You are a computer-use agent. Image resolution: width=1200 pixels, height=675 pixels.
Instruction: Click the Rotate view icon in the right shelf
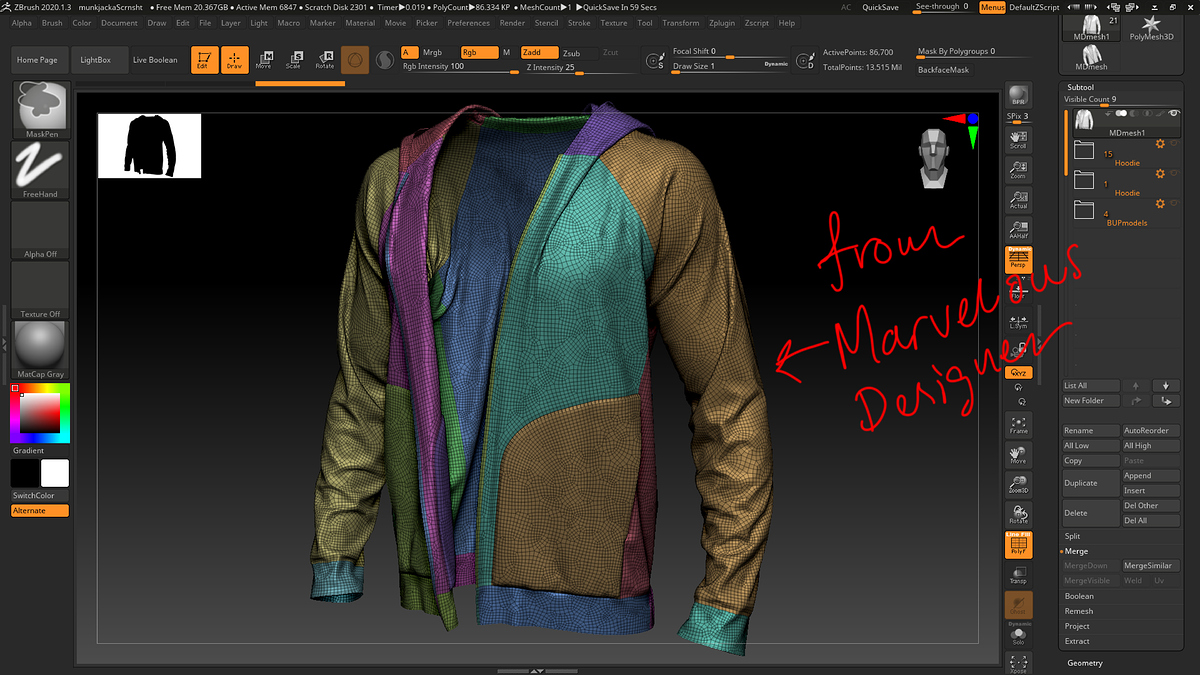1018,515
